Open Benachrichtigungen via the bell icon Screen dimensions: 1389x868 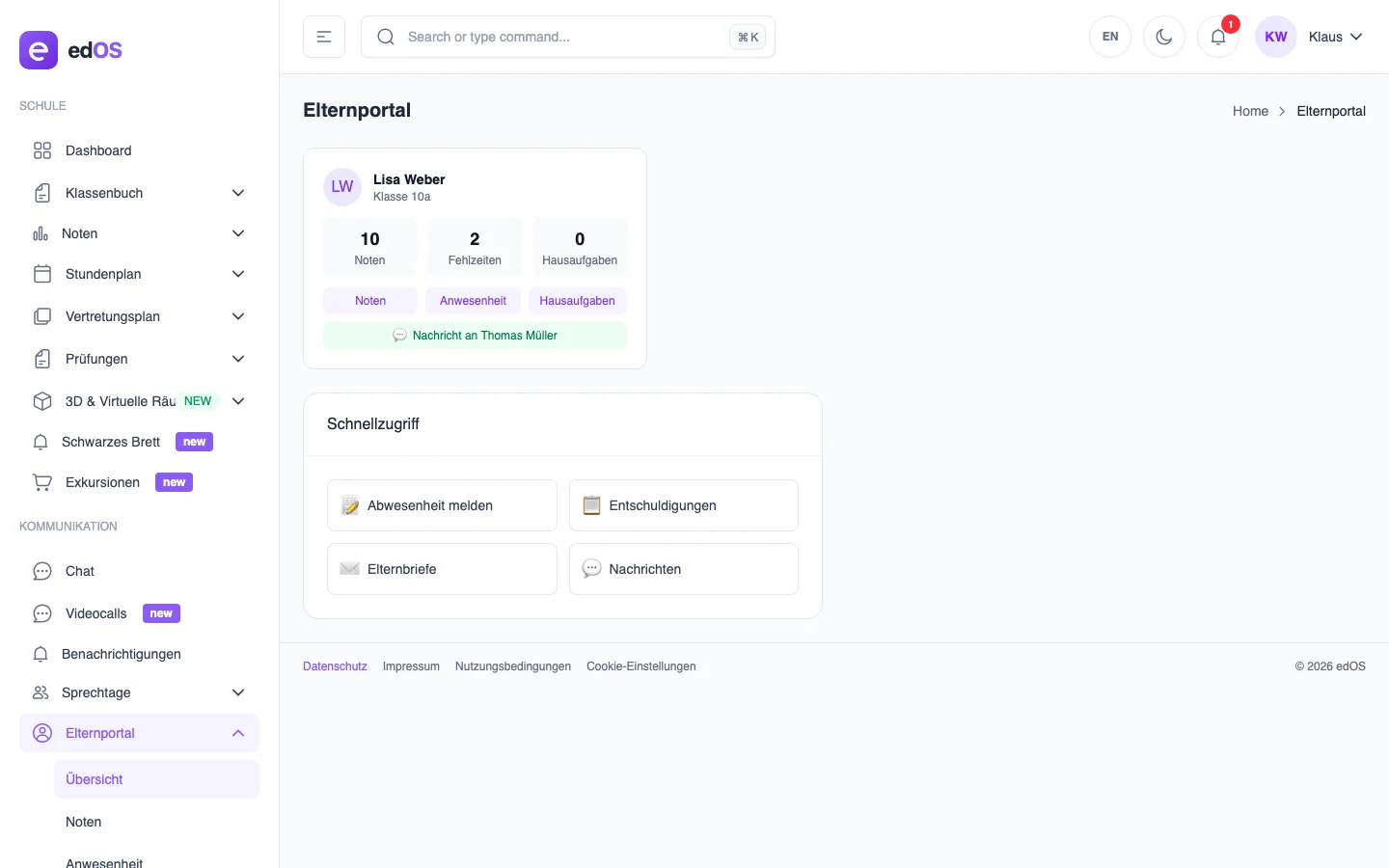(x=40, y=654)
